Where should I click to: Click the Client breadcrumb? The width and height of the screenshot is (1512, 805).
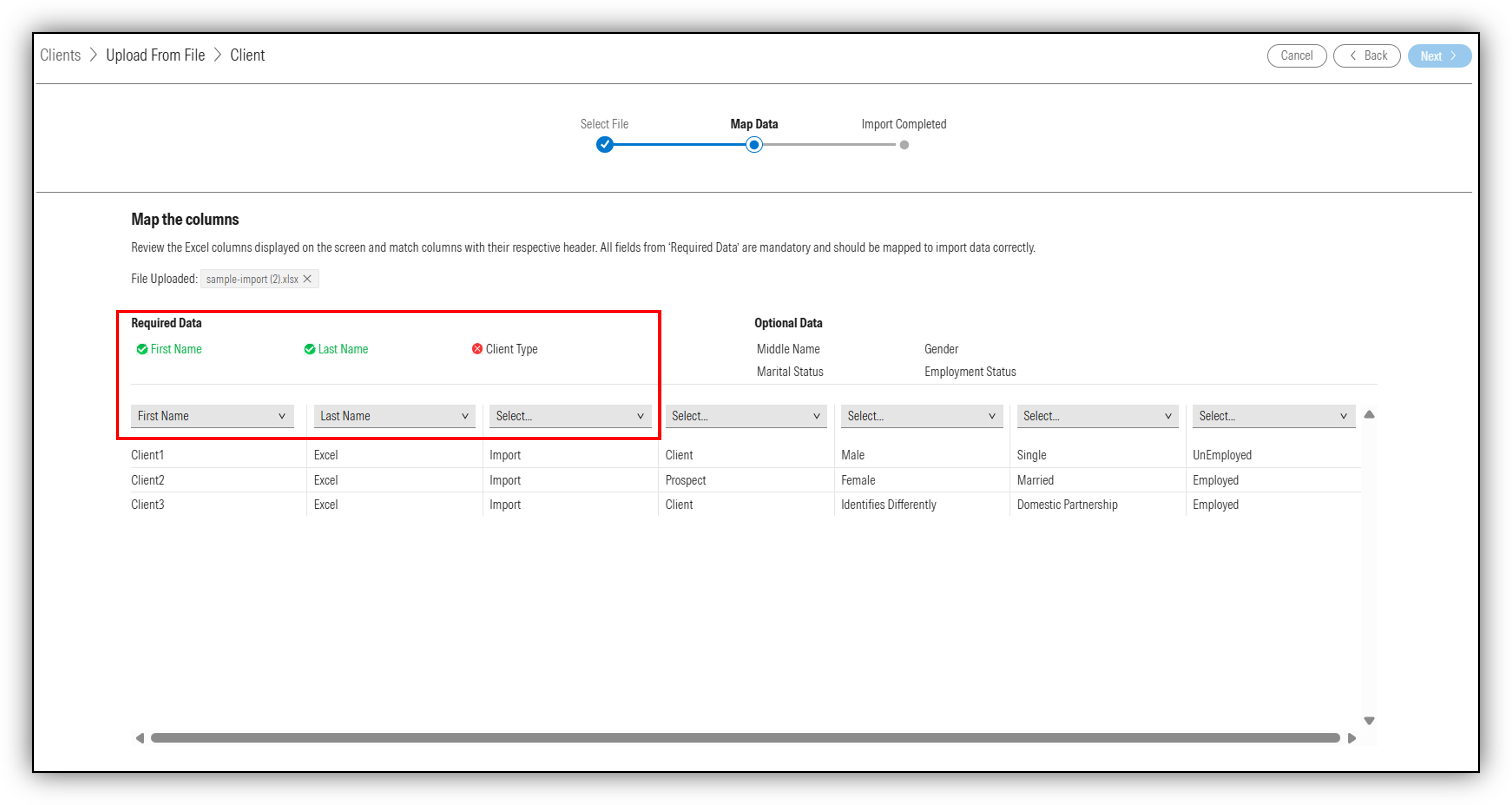point(247,55)
